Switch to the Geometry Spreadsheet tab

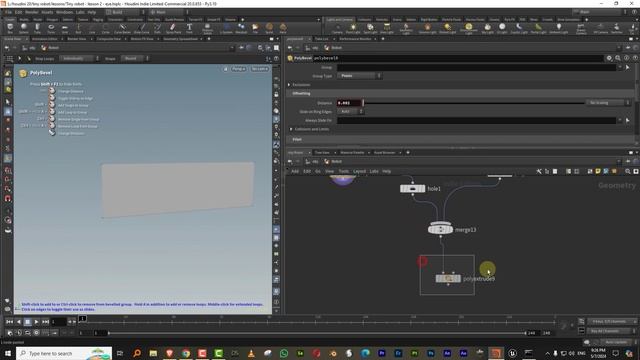(180, 39)
